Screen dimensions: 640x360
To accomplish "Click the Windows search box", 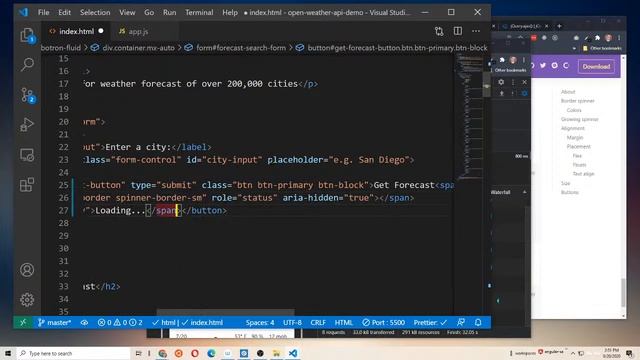I will pos(74,353).
